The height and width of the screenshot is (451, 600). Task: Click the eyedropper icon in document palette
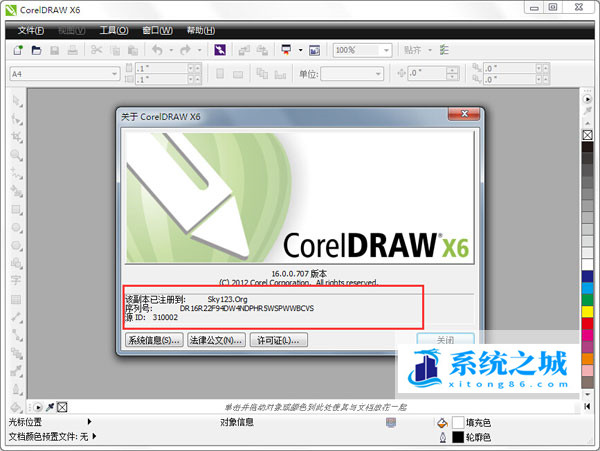(x=50, y=407)
